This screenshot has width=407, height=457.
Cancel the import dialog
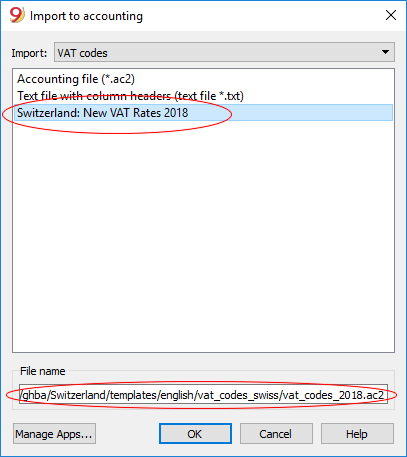pos(276,434)
